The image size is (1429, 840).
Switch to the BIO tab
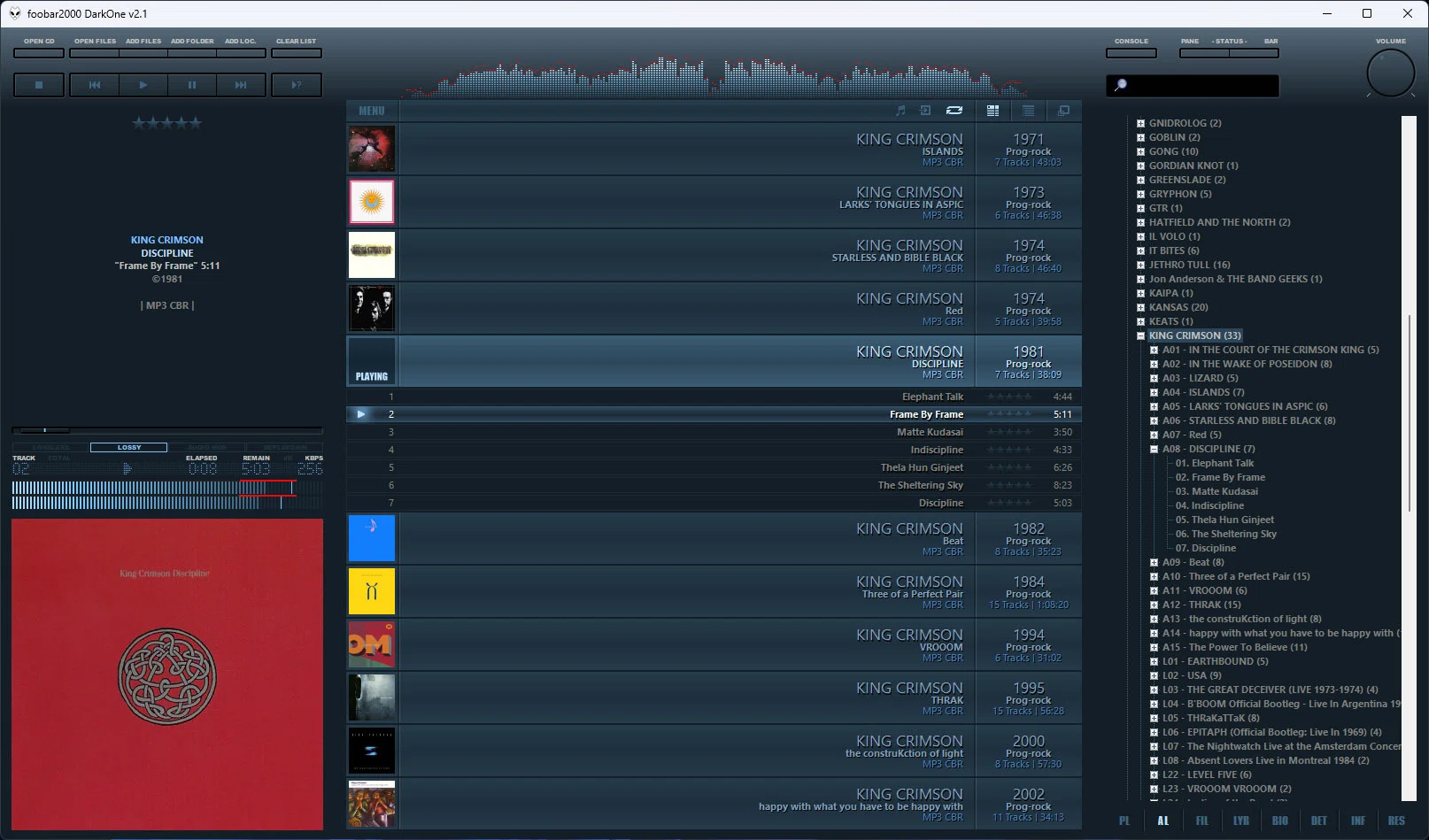(x=1280, y=821)
